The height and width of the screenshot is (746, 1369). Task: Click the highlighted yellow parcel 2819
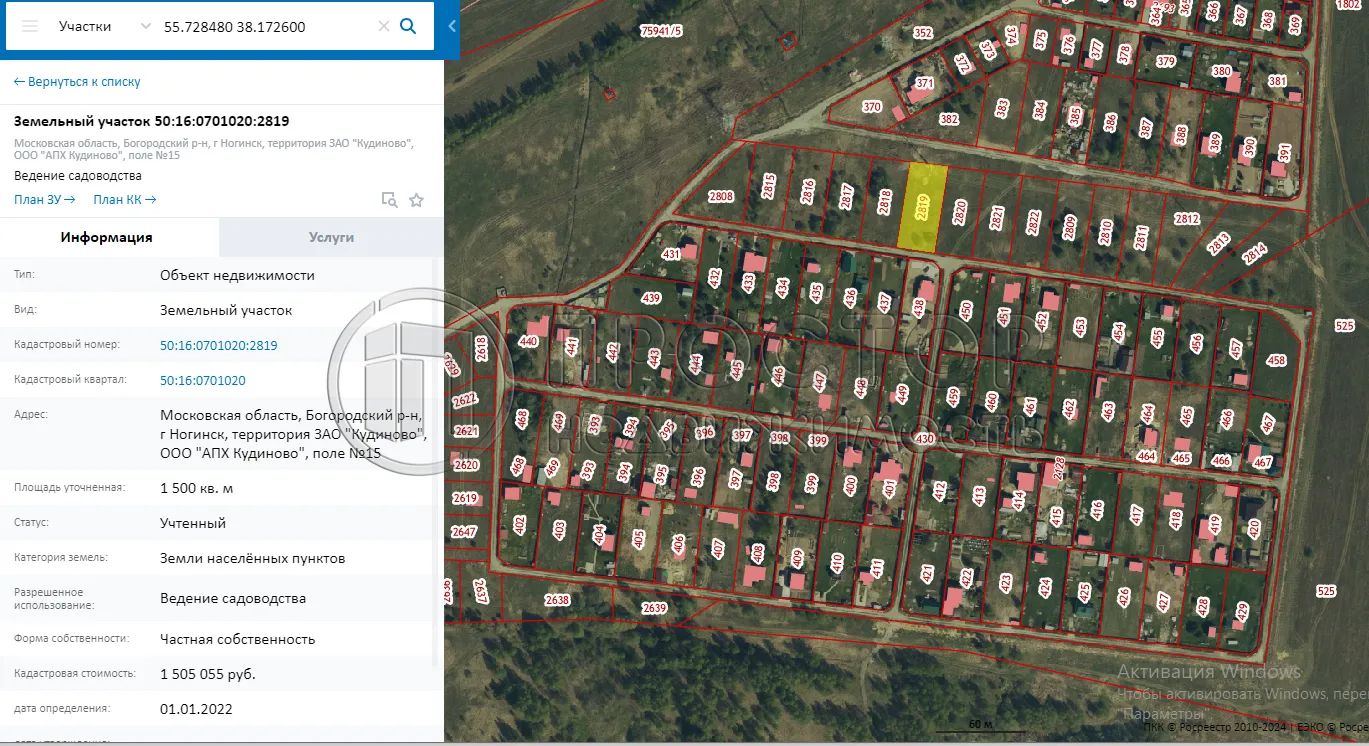click(922, 207)
